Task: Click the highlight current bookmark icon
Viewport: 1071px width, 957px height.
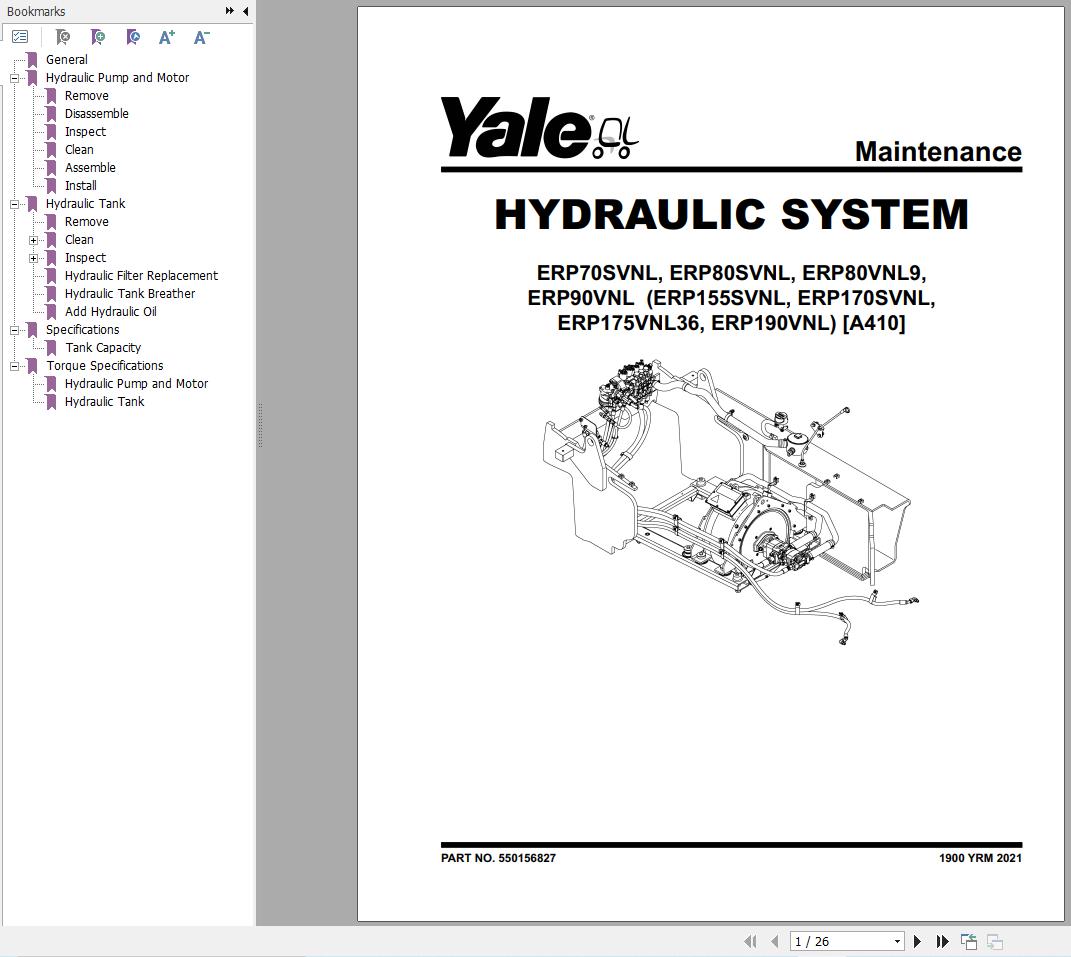Action: point(132,37)
